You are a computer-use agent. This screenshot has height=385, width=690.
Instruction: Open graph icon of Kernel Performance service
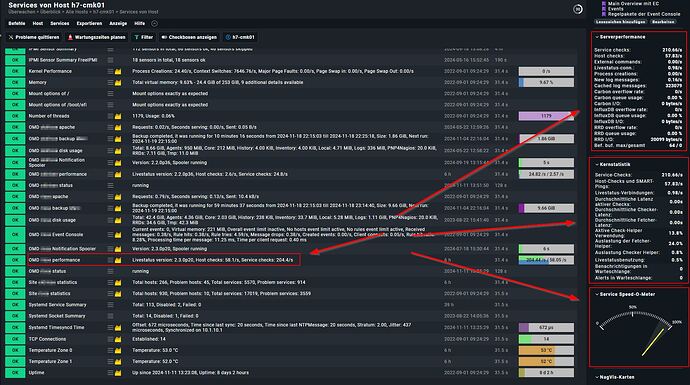118,71
